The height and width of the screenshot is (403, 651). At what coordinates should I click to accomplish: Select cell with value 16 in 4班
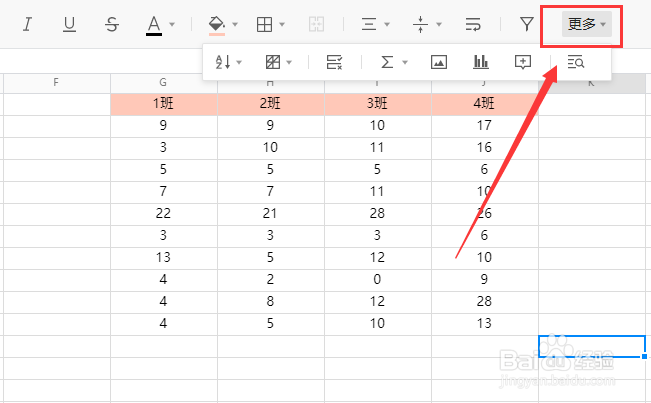pos(485,148)
